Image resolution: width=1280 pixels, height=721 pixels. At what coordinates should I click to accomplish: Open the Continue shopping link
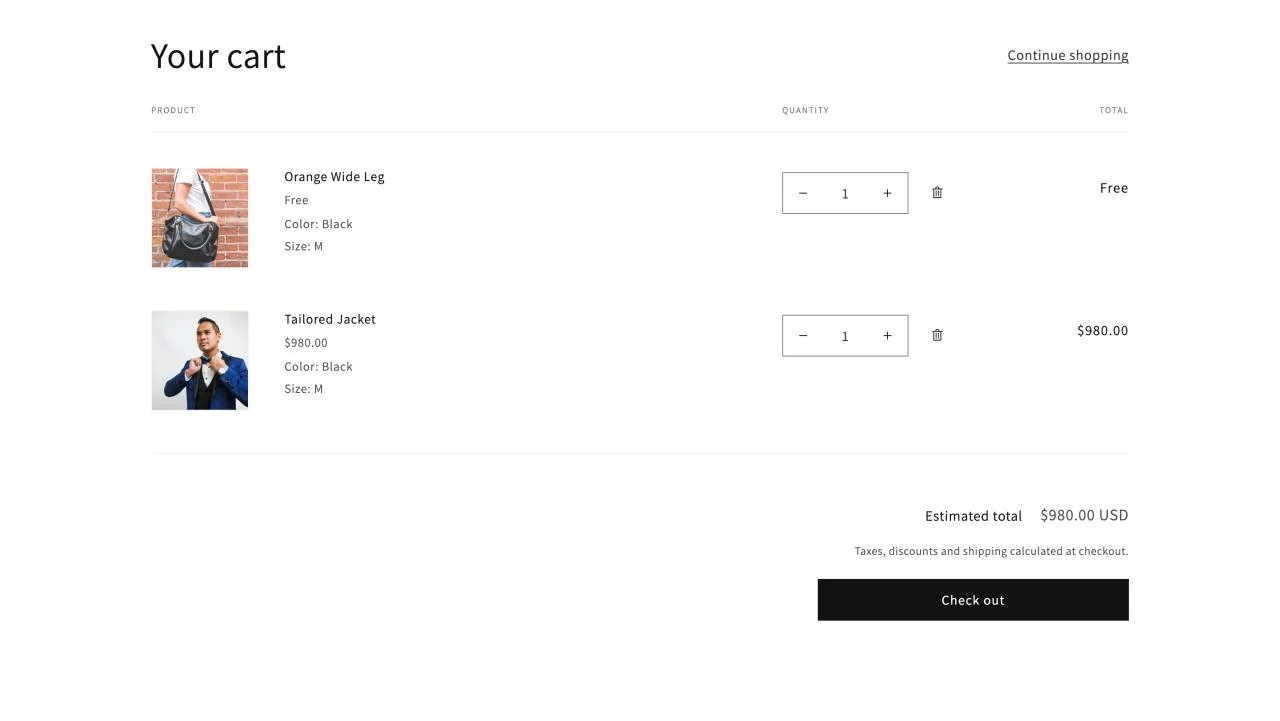(1068, 55)
